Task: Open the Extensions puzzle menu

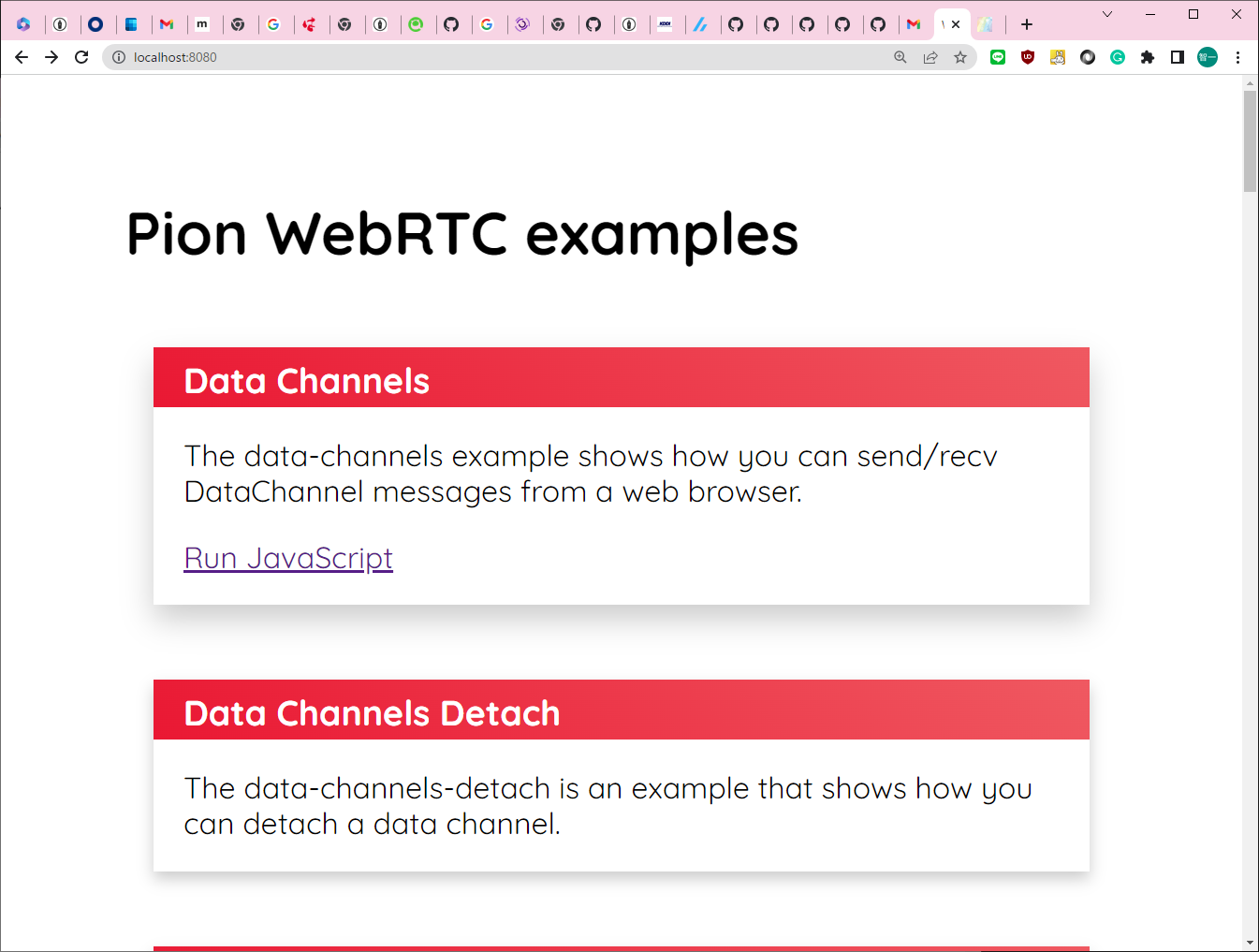Action: [x=1148, y=57]
